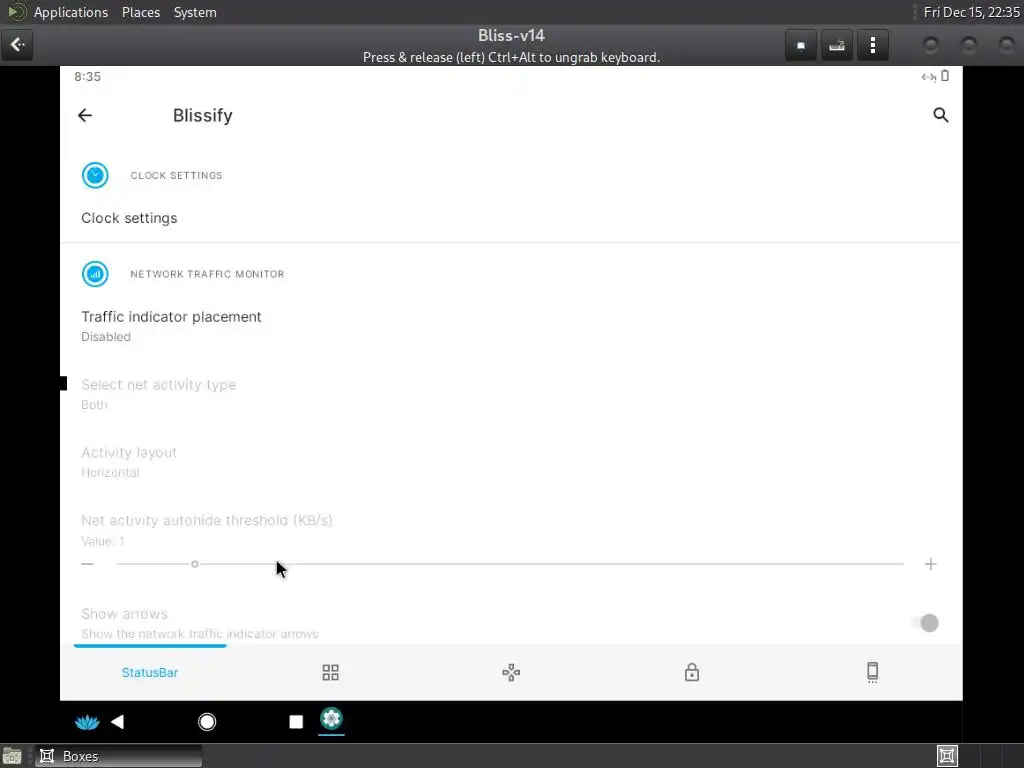Open the settings gear app in taskbar
The width and height of the screenshot is (1024, 768).
coord(331,719)
